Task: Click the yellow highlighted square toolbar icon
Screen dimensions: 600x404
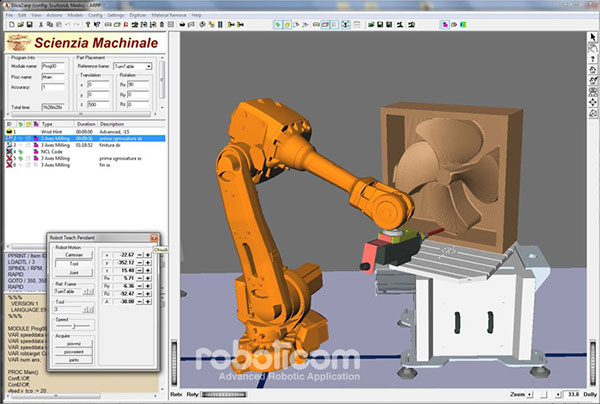Action: click(x=287, y=25)
